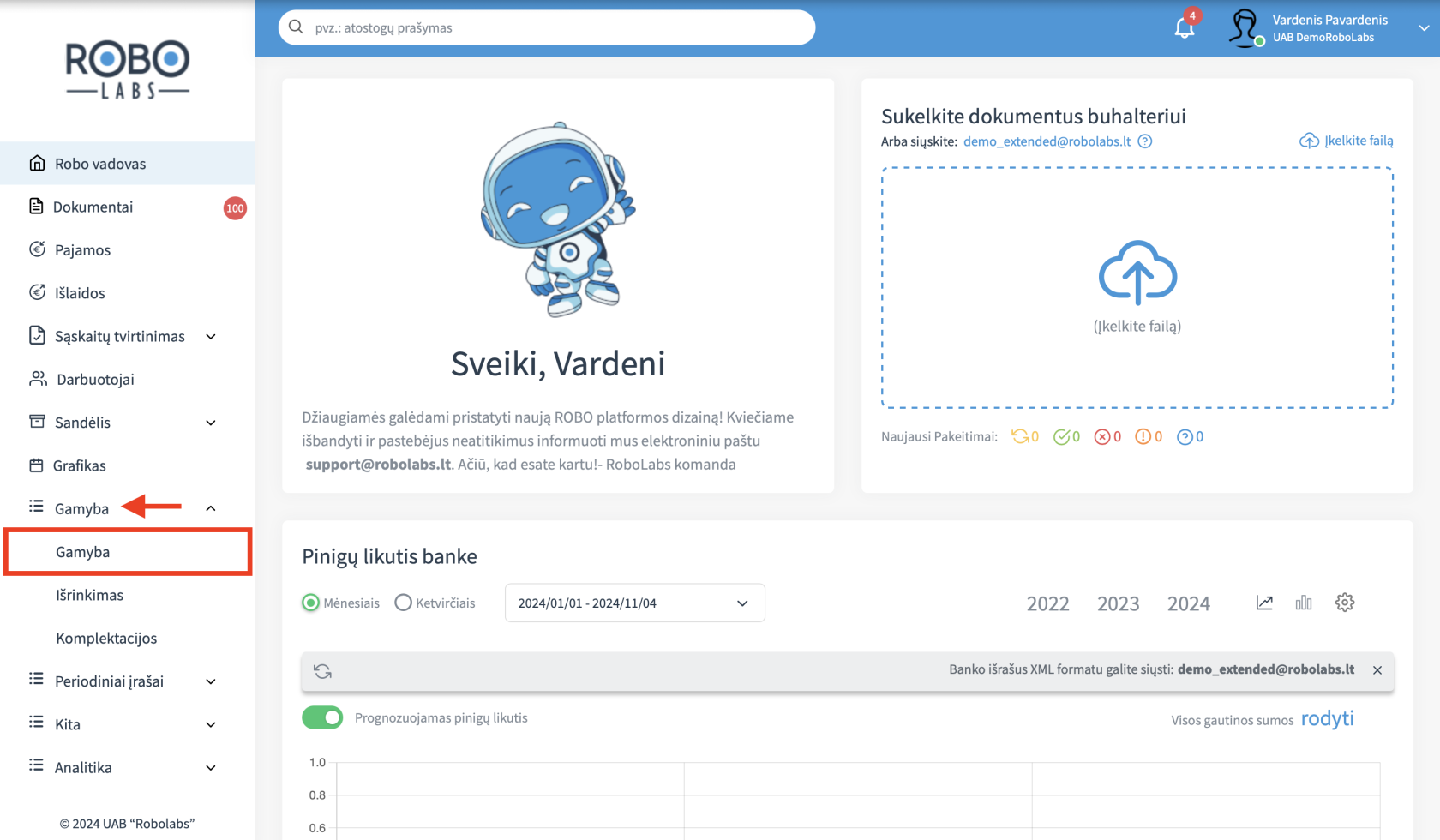Click the Periodiniai įrašai list icon
Screen dimensions: 1440x840
(x=36, y=679)
